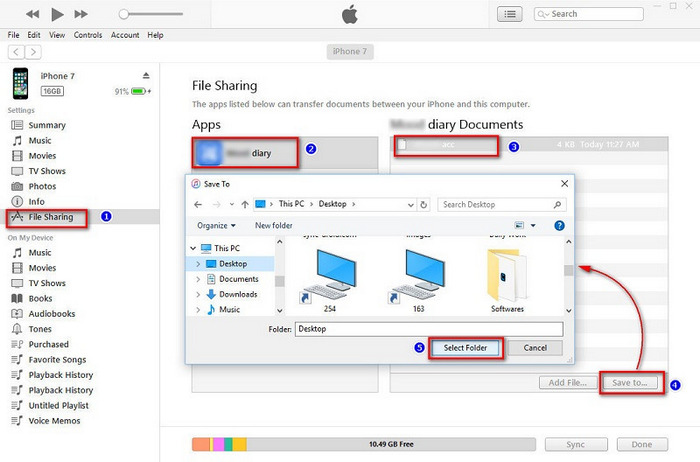The image size is (700, 462).
Task: Open the Controls menu
Action: point(88,35)
